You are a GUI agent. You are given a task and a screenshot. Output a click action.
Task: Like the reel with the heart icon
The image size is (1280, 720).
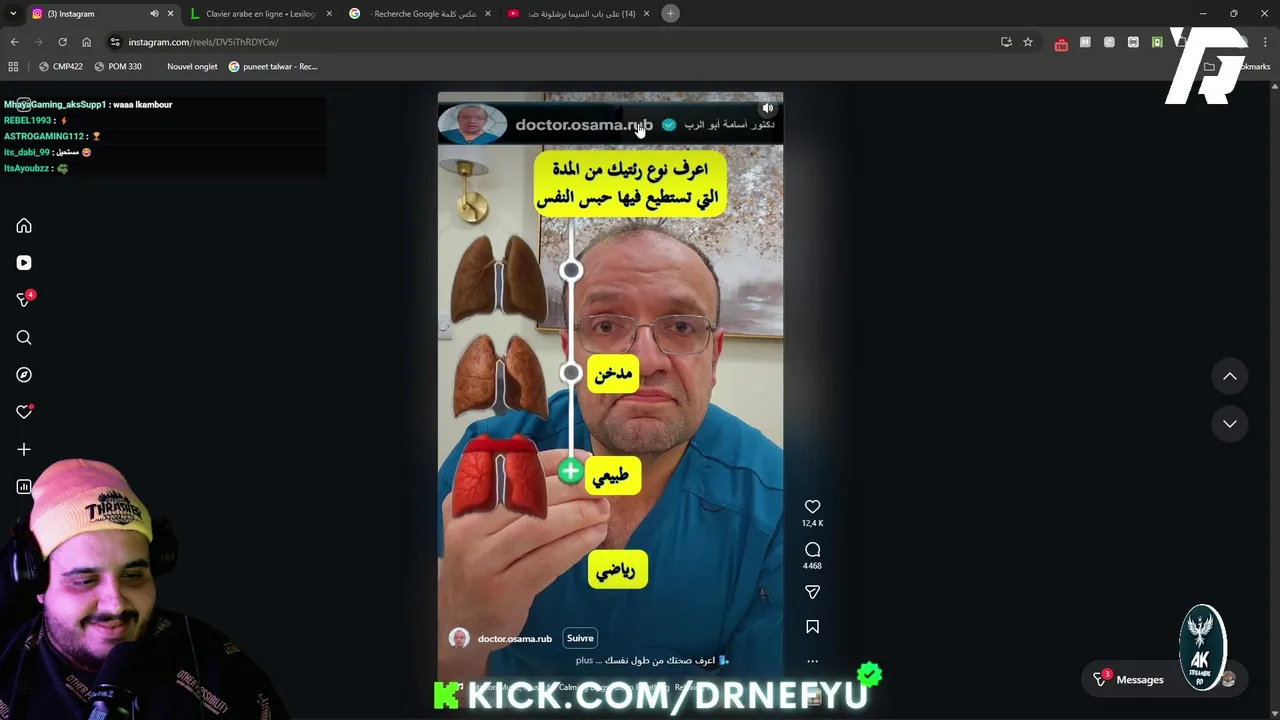point(812,507)
